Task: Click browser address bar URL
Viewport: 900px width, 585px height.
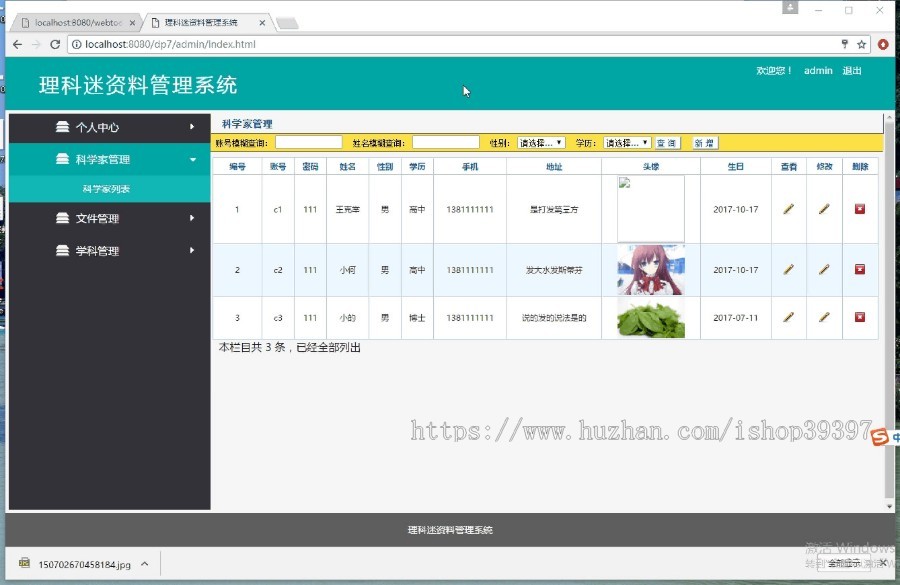Action: coord(170,44)
